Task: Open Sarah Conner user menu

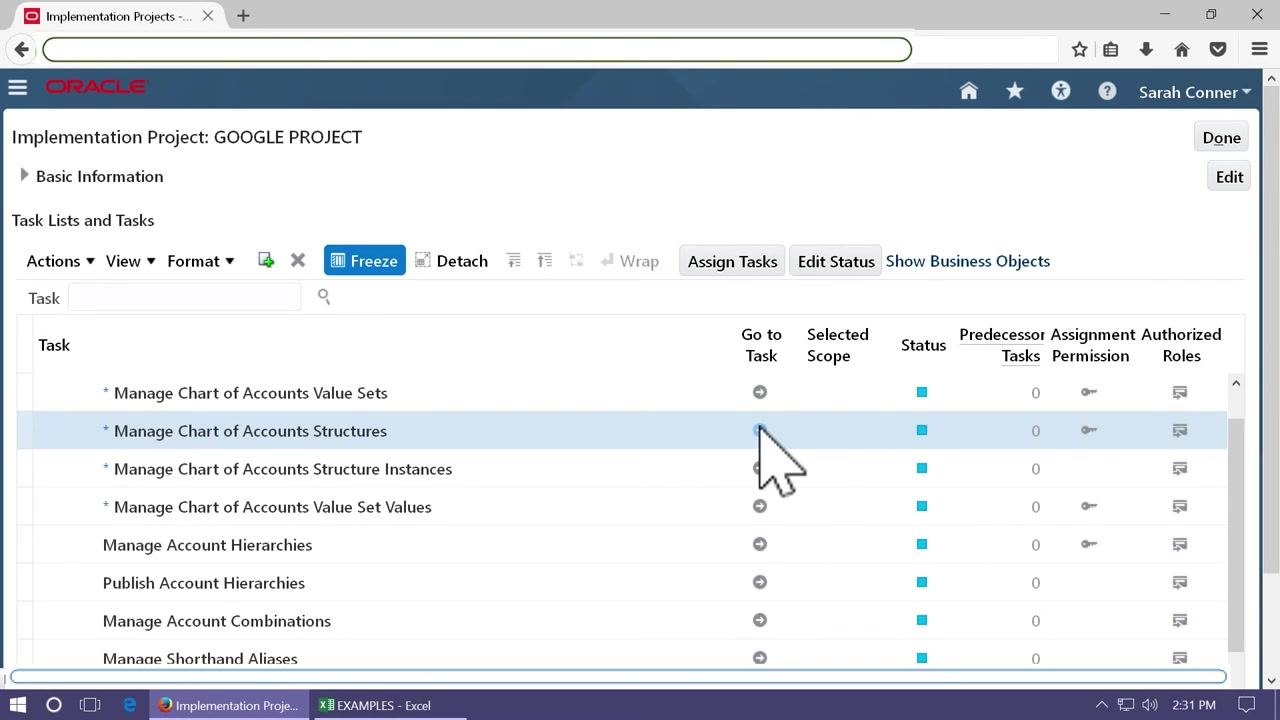Action: click(1195, 92)
